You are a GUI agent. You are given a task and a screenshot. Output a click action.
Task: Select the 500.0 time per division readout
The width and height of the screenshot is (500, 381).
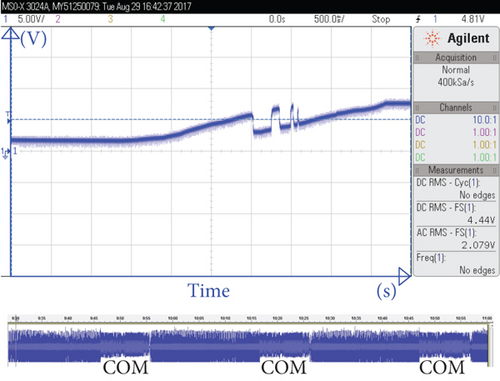[329, 19]
